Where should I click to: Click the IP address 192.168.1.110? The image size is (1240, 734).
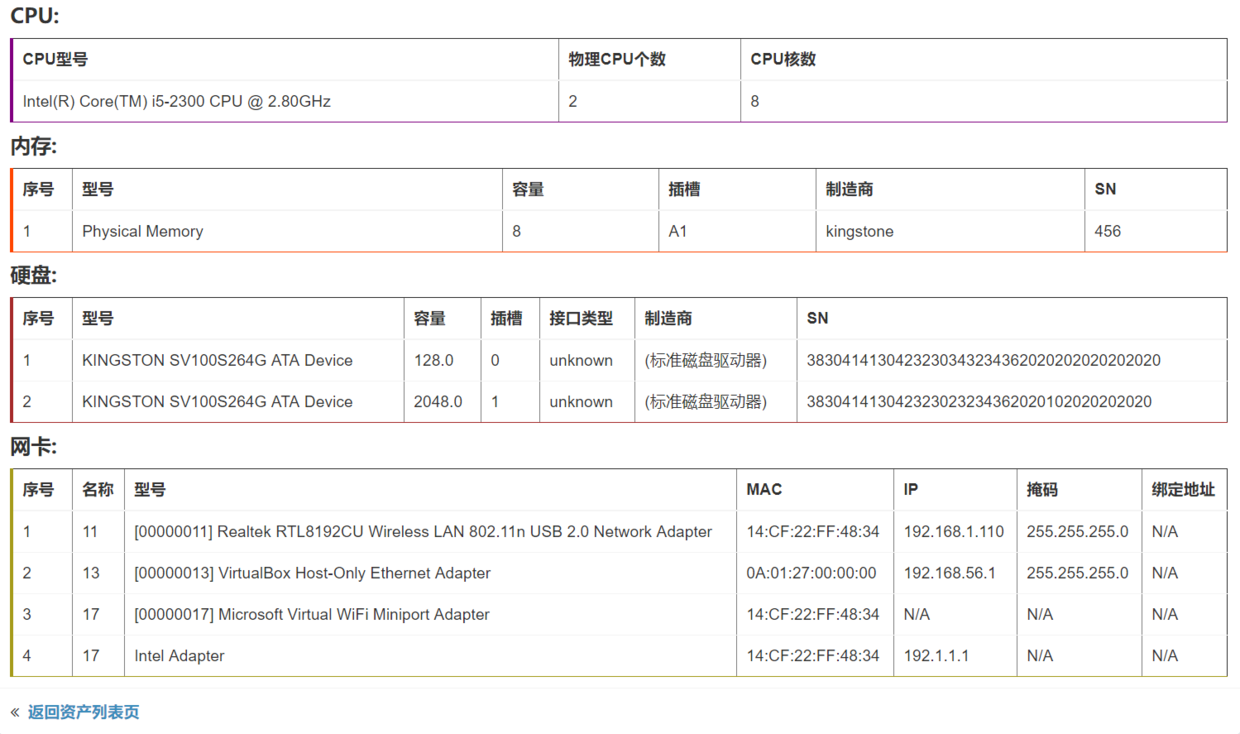953,532
